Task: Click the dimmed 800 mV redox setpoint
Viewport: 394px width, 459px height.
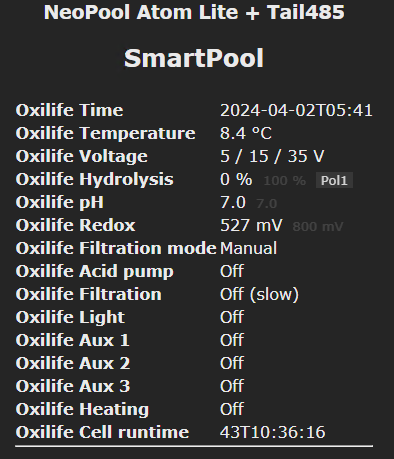Action: click(x=318, y=227)
